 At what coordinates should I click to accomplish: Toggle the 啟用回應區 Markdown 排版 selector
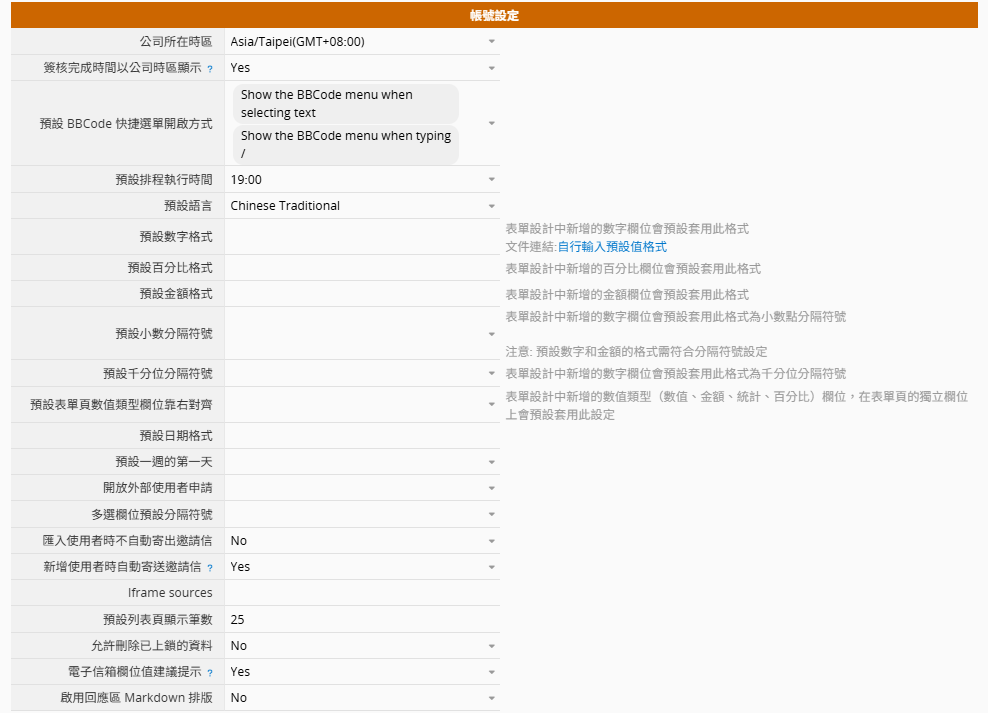tap(361, 698)
